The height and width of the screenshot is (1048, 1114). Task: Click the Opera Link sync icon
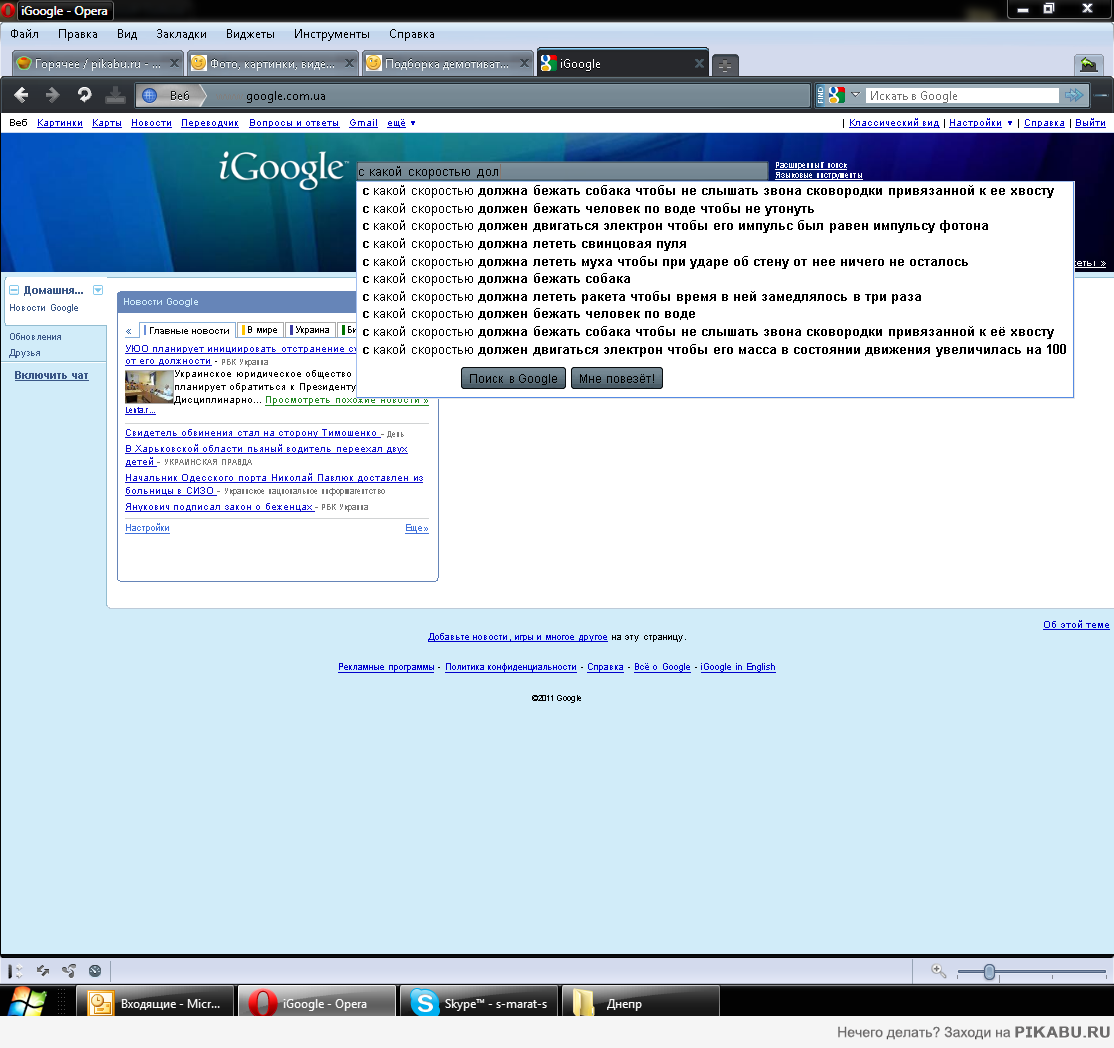click(x=43, y=971)
